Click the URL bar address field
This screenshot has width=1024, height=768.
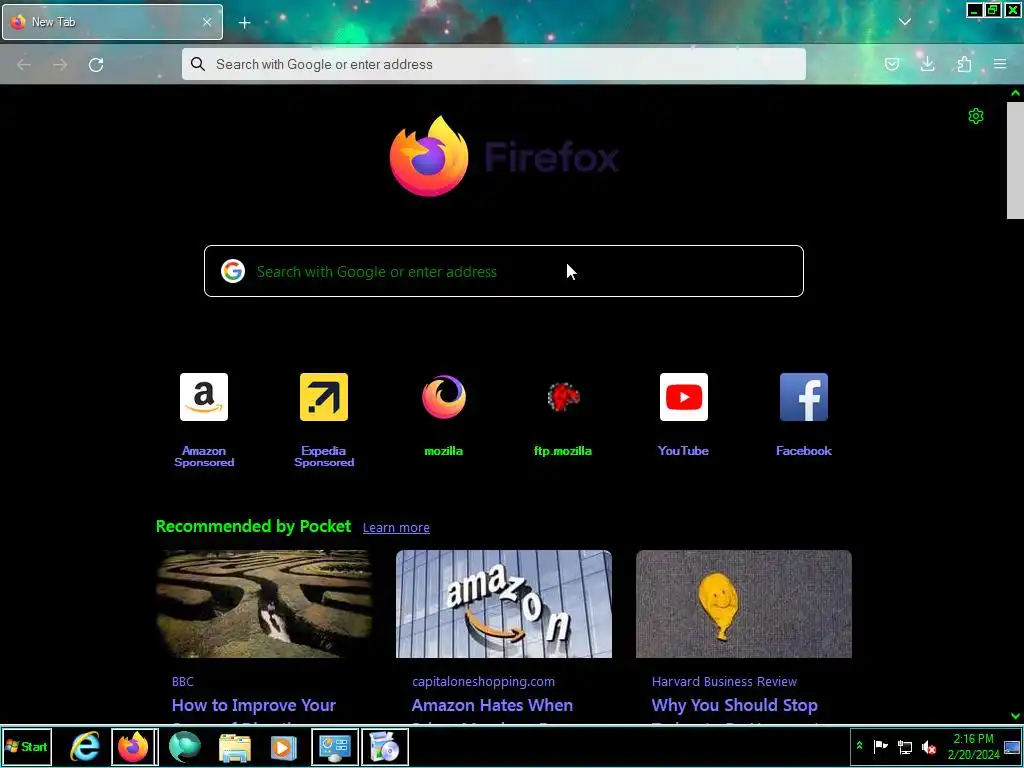(x=494, y=64)
